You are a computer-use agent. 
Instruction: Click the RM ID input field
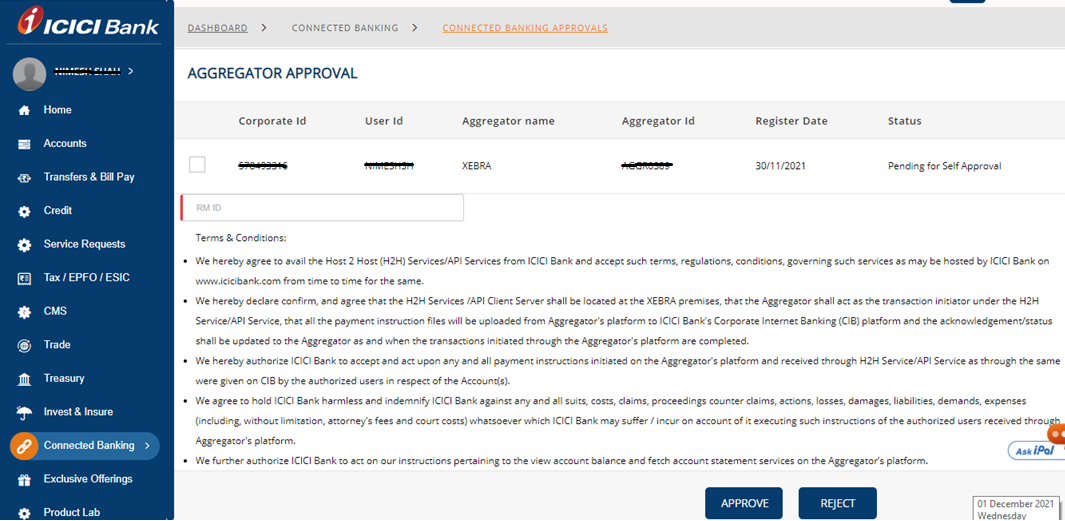point(323,207)
